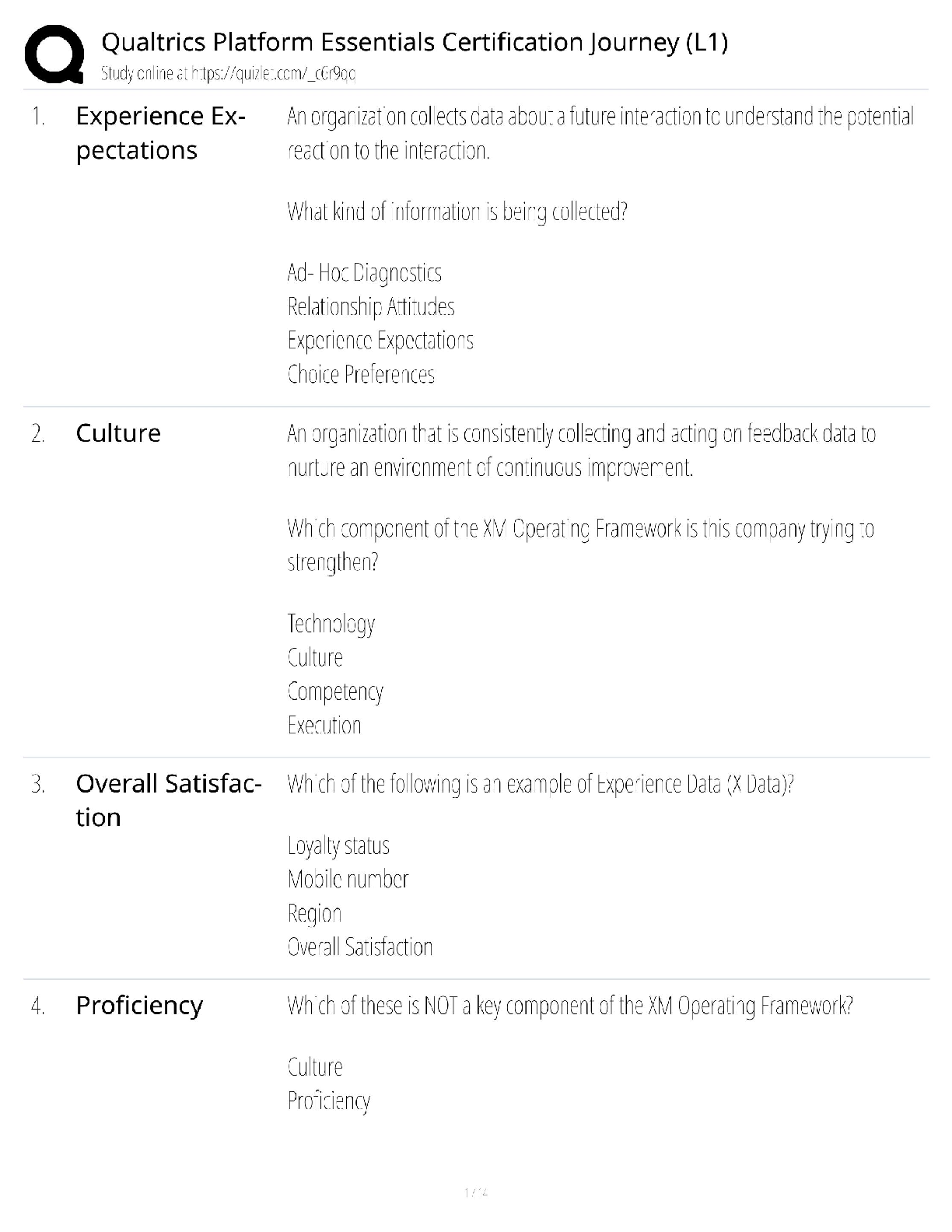
Task: Select the term 'Experience Expectations'
Action: click(160, 133)
